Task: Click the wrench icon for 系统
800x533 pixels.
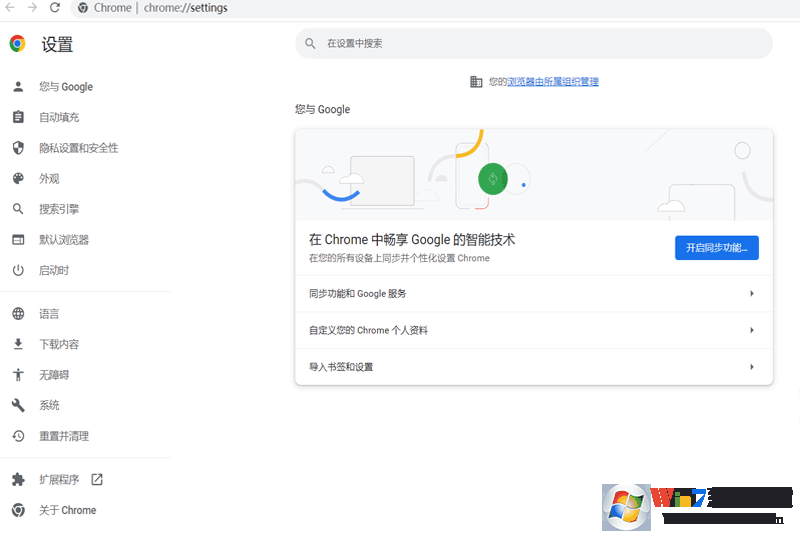Action: click(x=18, y=405)
